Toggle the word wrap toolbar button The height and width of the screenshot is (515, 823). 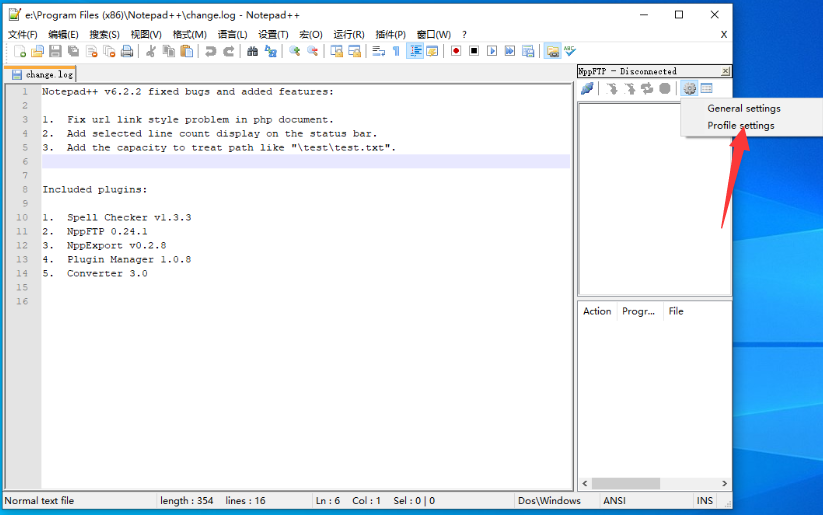(x=379, y=51)
